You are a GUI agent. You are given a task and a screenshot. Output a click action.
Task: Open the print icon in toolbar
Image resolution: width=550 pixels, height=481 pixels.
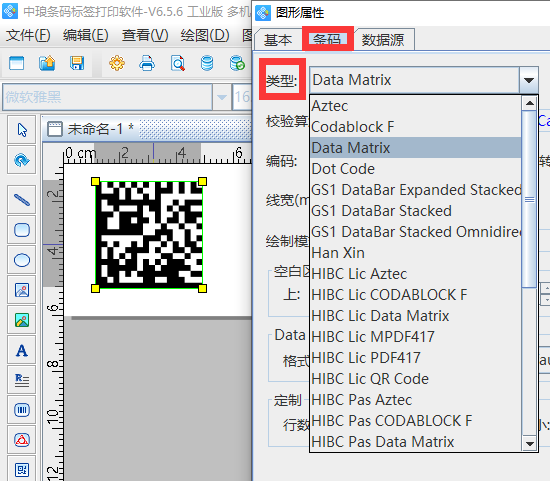[147, 64]
